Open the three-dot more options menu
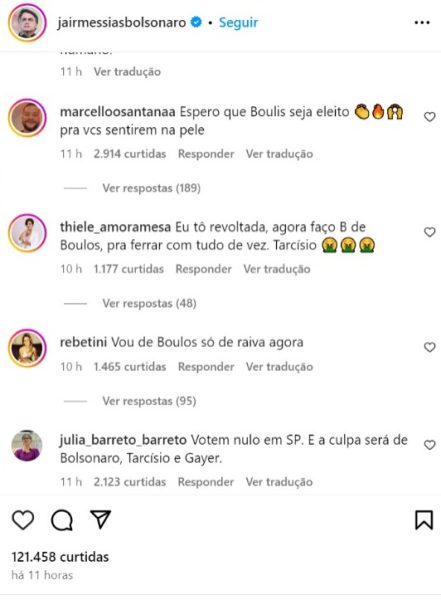This screenshot has width=441, height=600. (422, 23)
